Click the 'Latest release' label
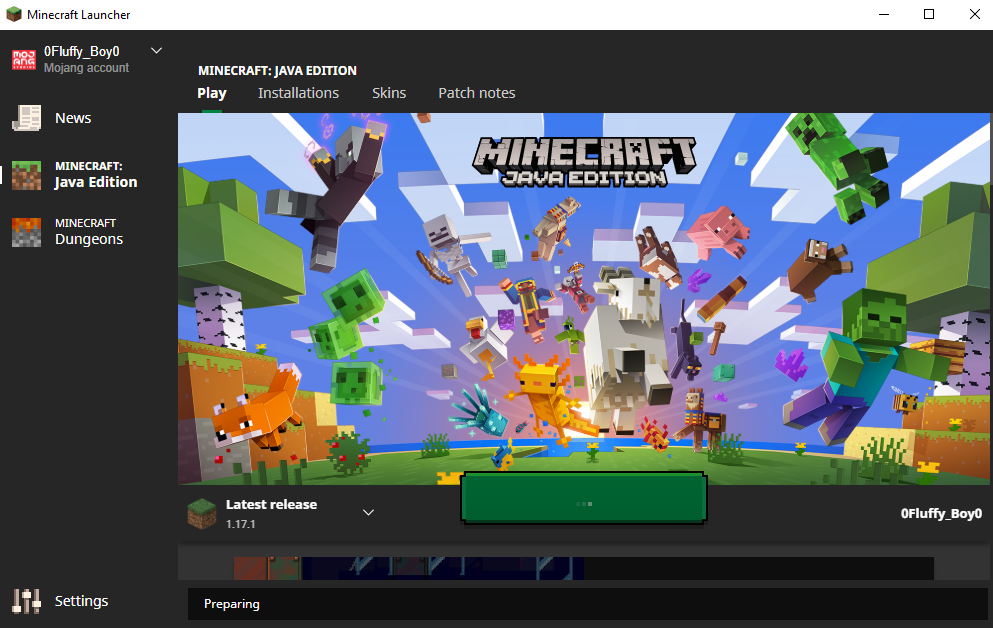The height and width of the screenshot is (628, 993). 272,505
